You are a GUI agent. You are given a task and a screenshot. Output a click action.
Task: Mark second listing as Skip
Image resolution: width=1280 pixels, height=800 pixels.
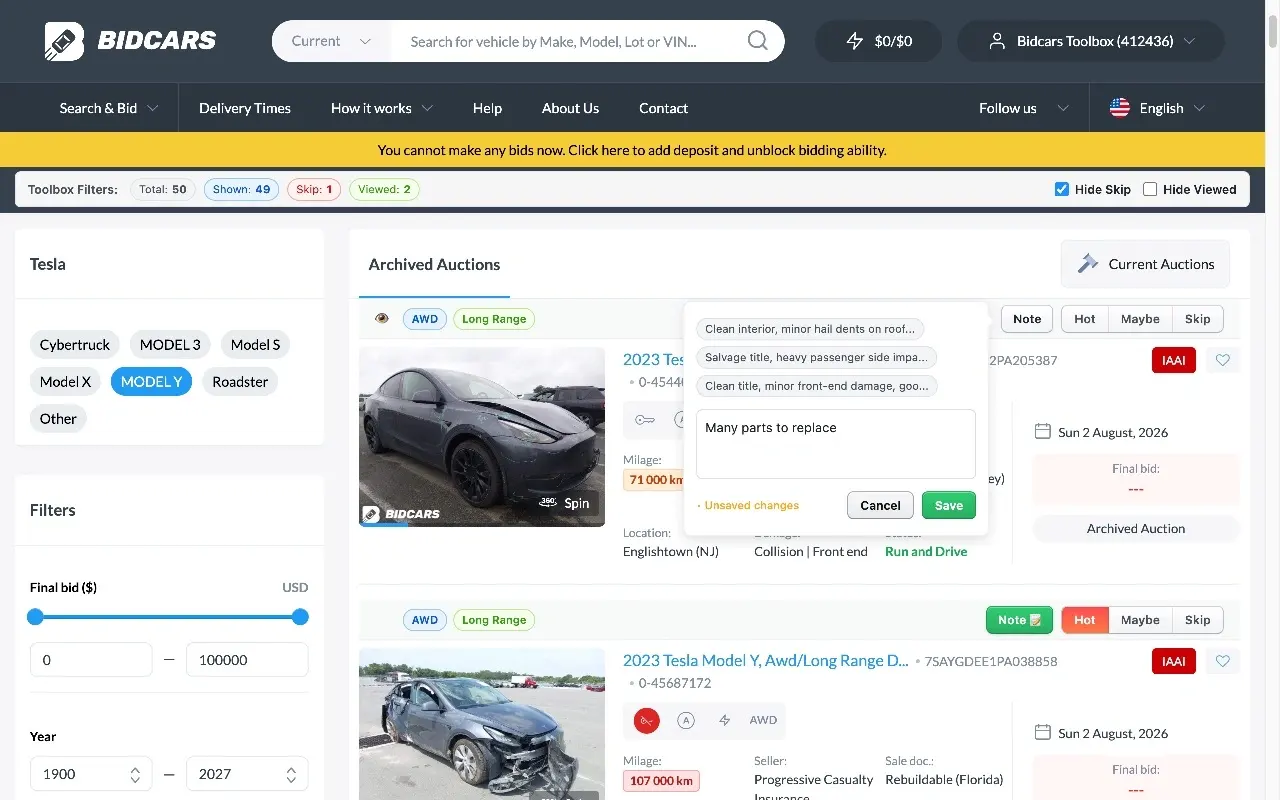tap(1198, 620)
